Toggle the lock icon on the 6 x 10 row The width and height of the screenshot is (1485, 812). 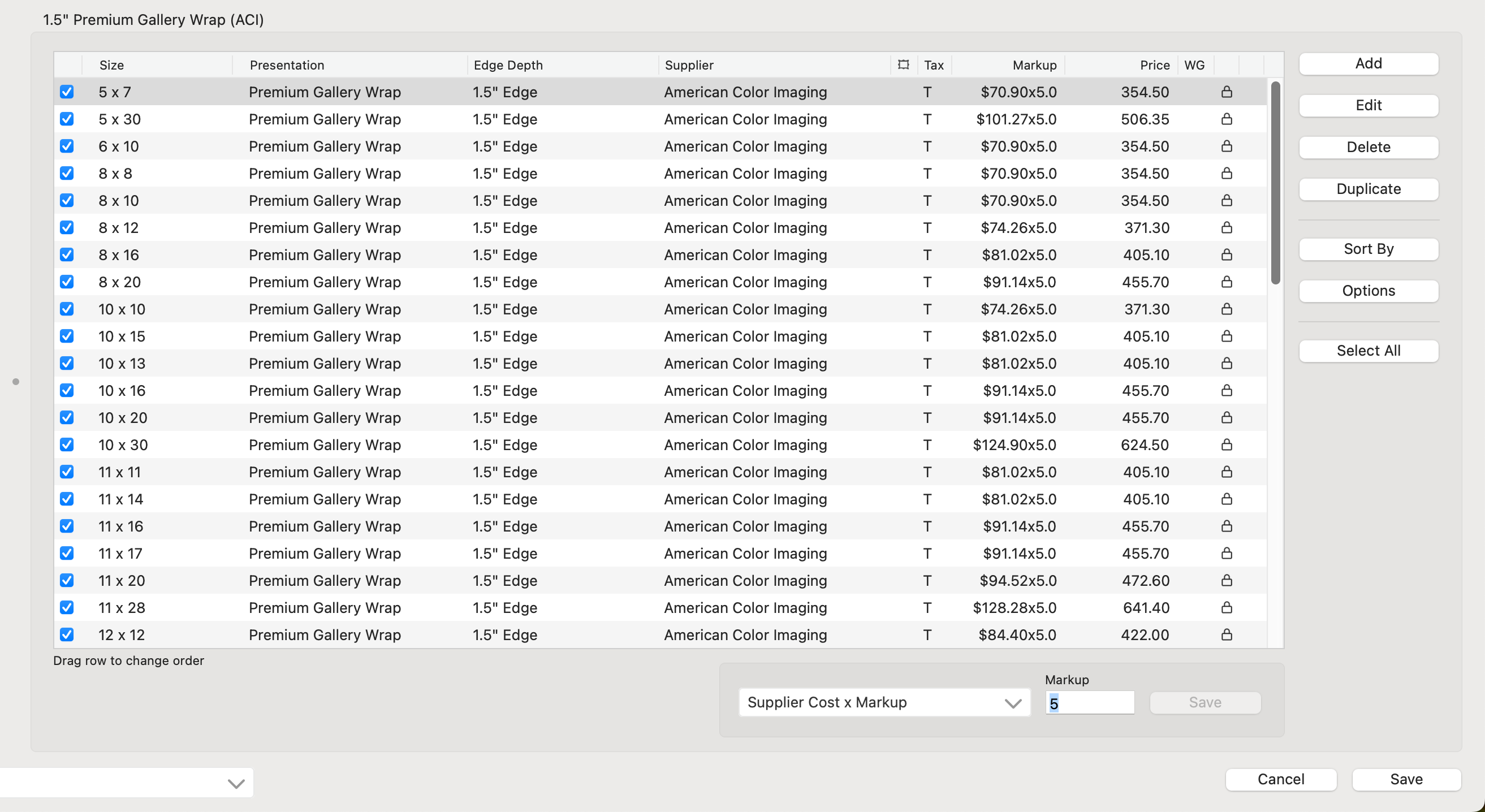tap(1226, 146)
